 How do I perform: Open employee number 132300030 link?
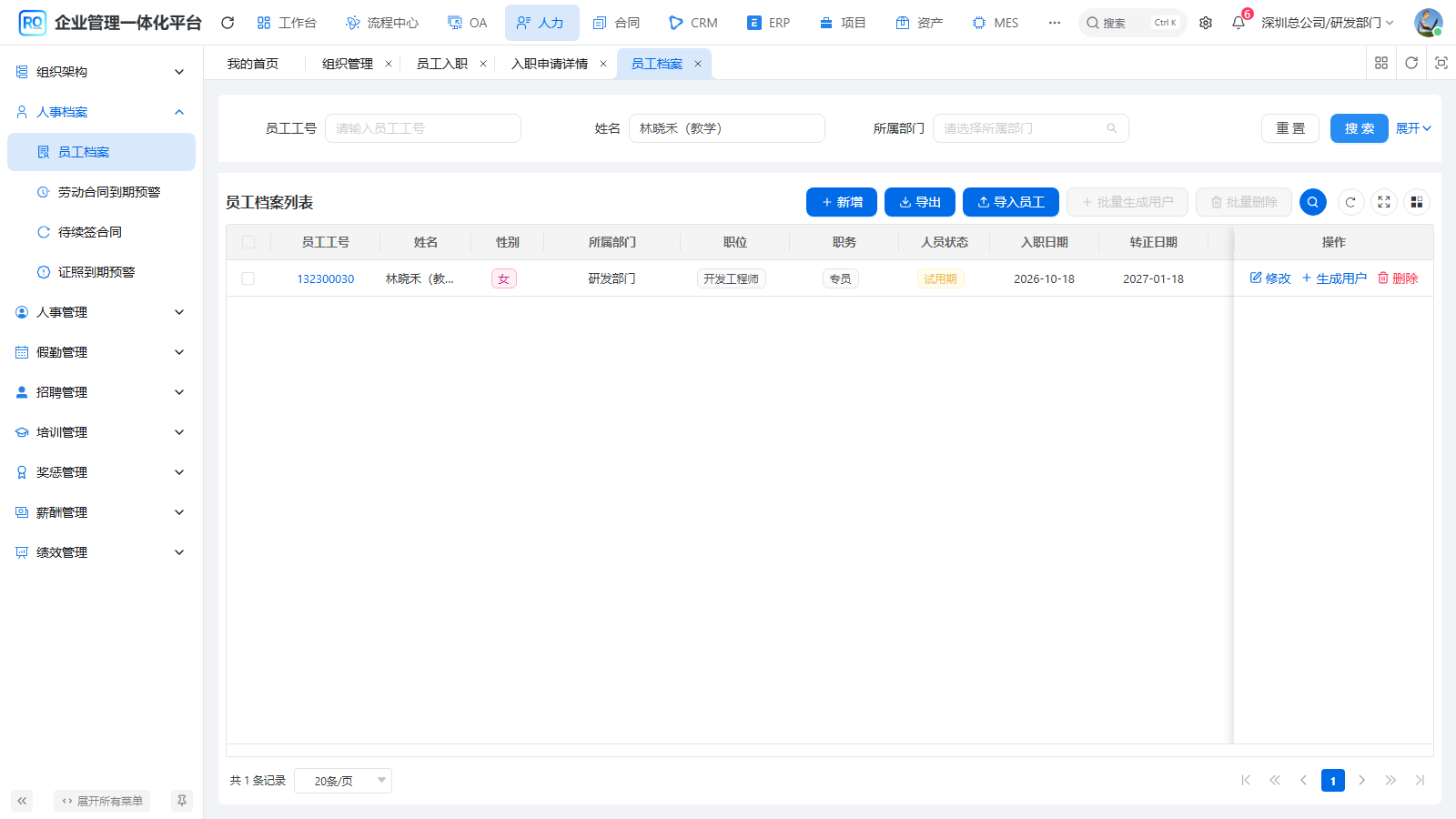tap(326, 279)
